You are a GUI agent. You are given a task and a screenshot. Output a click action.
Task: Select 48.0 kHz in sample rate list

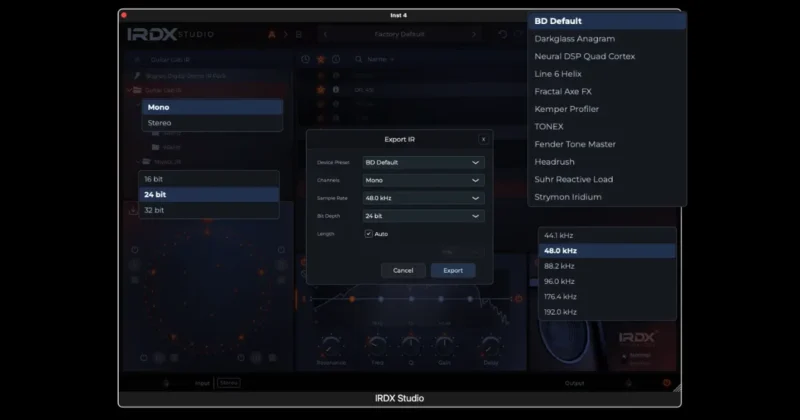click(x=607, y=251)
